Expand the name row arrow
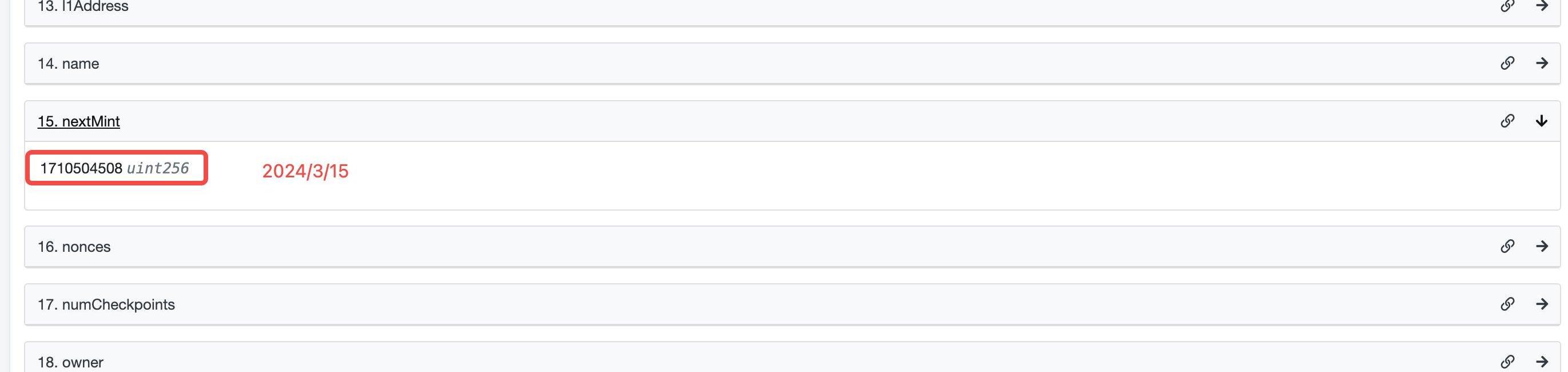 (1542, 64)
